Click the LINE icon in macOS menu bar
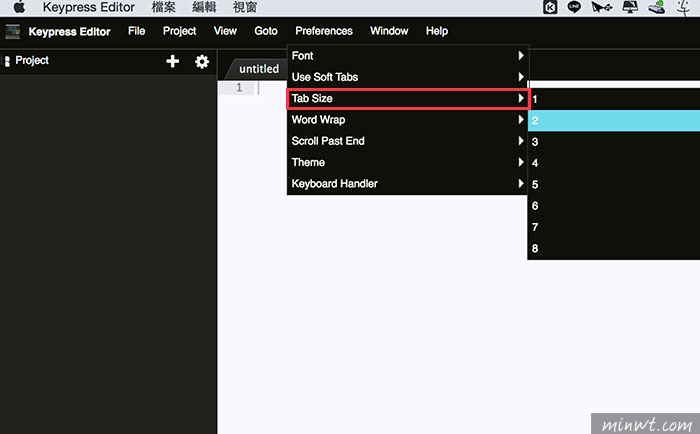 (574, 7)
